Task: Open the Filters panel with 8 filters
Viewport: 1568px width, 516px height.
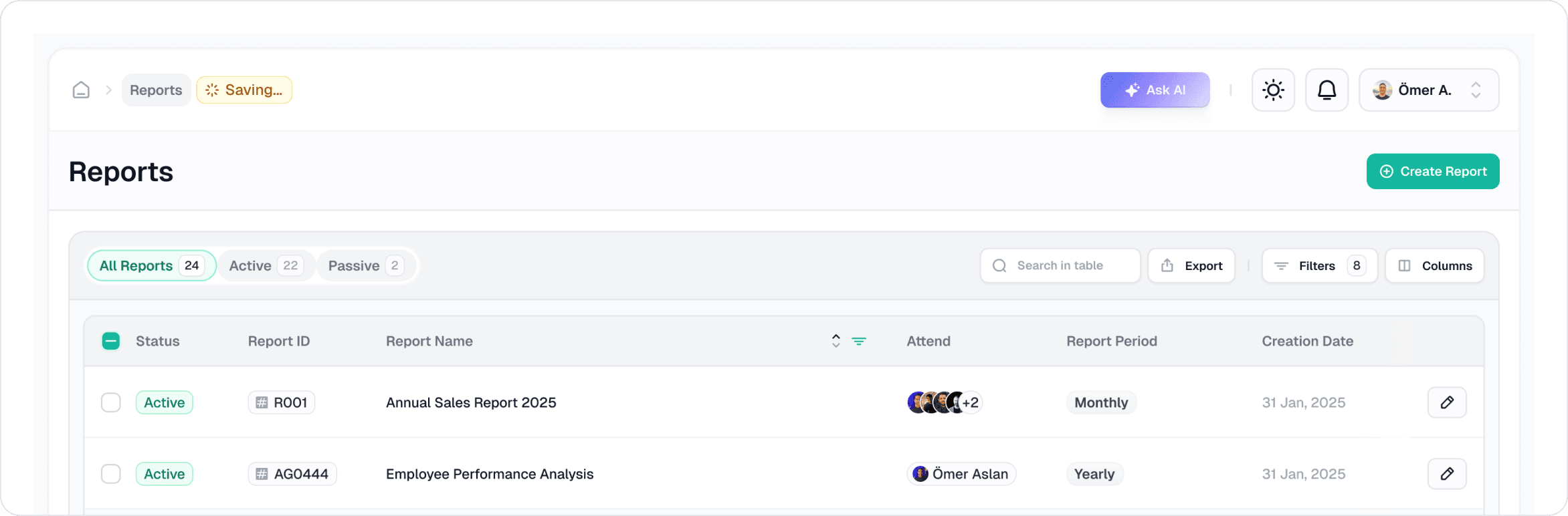Action: click(1319, 266)
